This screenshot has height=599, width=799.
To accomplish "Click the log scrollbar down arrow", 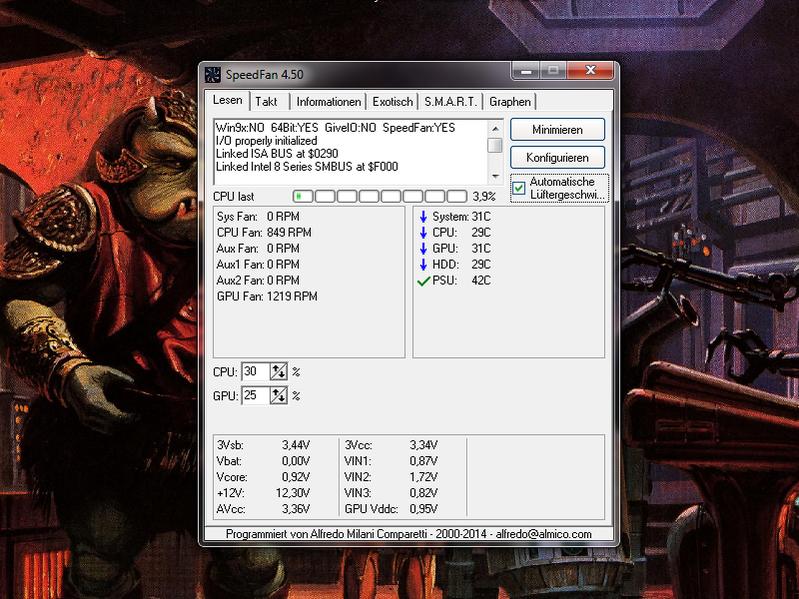I will (495, 176).
